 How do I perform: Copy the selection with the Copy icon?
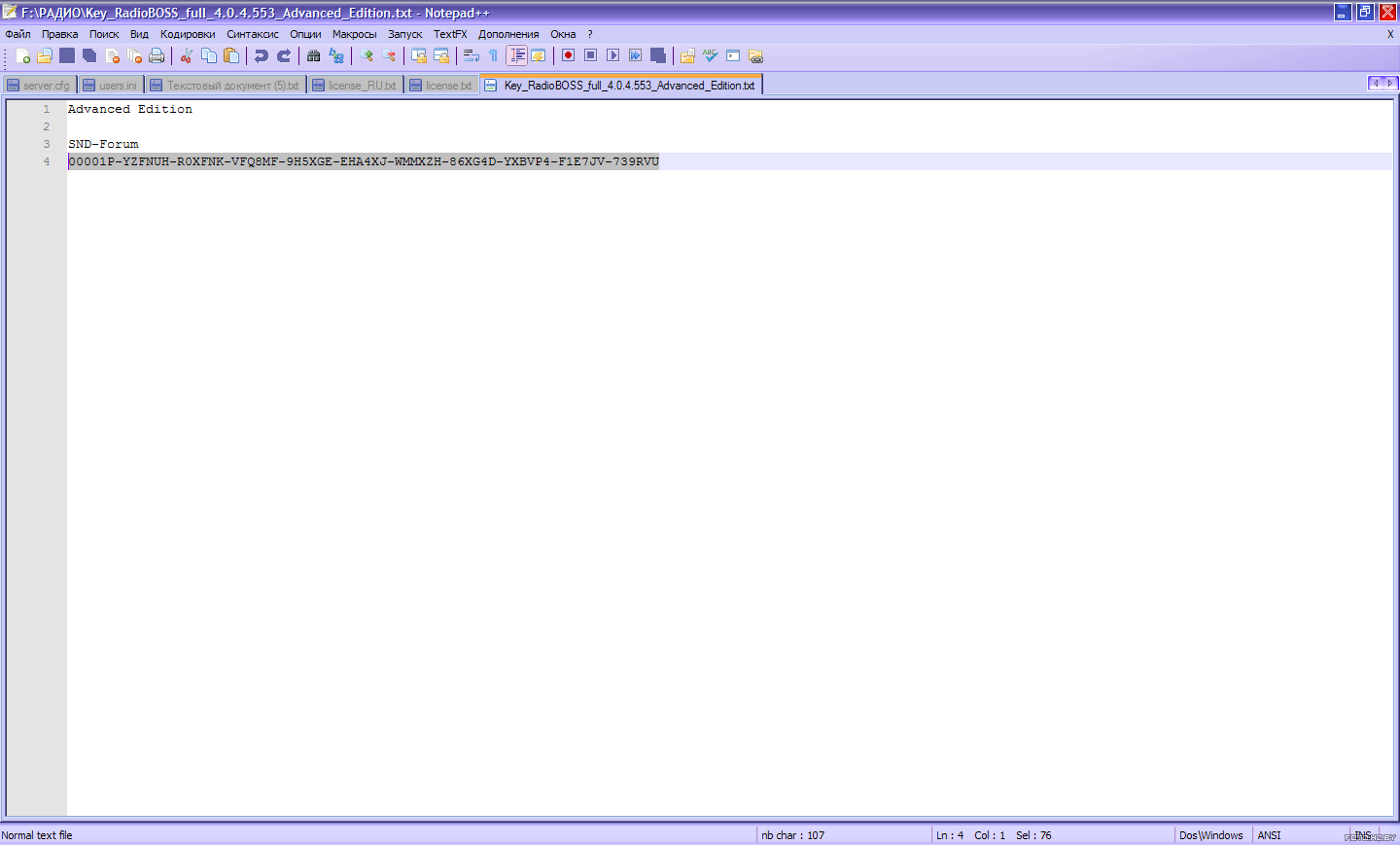click(209, 56)
